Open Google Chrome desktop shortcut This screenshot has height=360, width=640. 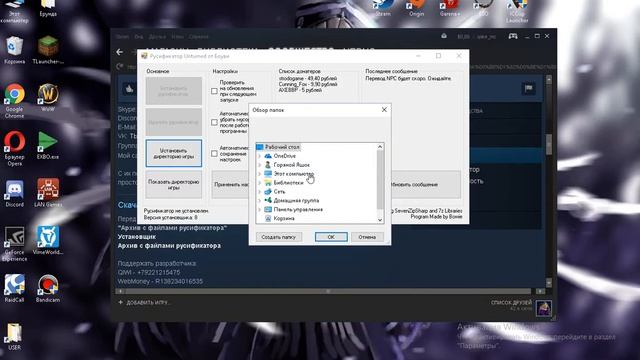tap(15, 101)
